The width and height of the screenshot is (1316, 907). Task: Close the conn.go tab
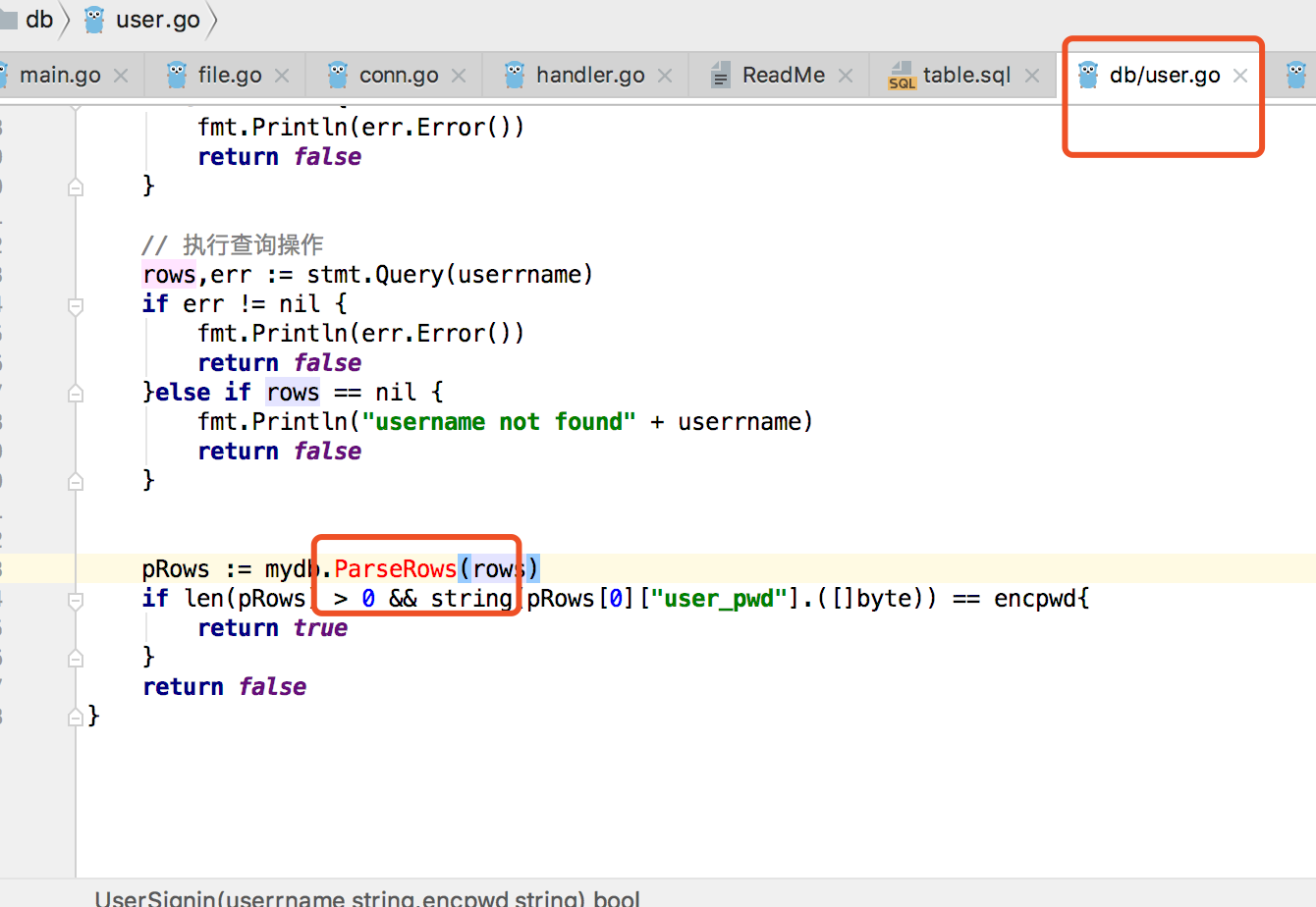(x=459, y=76)
